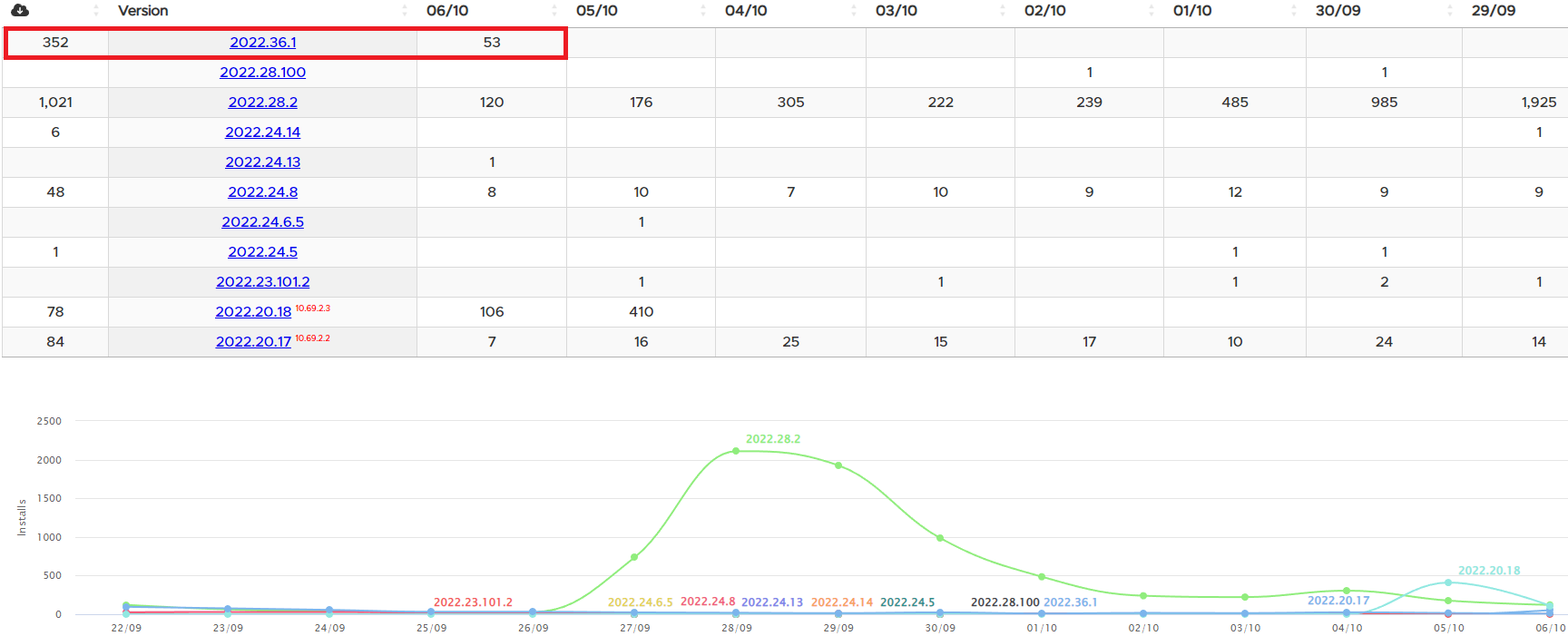Click the 06/10 column header
The height and width of the screenshot is (636, 1568).
447,11
